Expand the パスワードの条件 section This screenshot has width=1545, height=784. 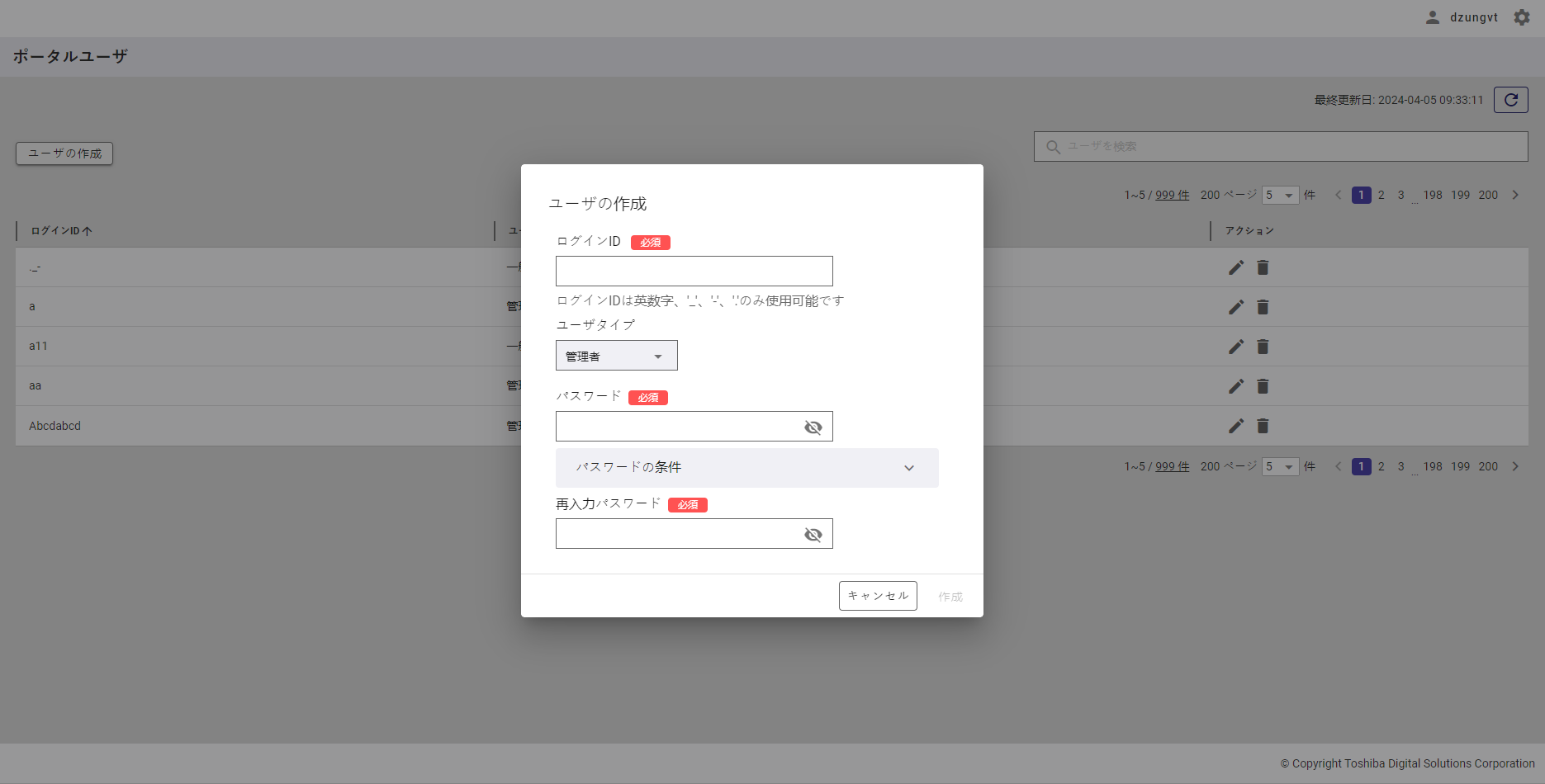746,468
